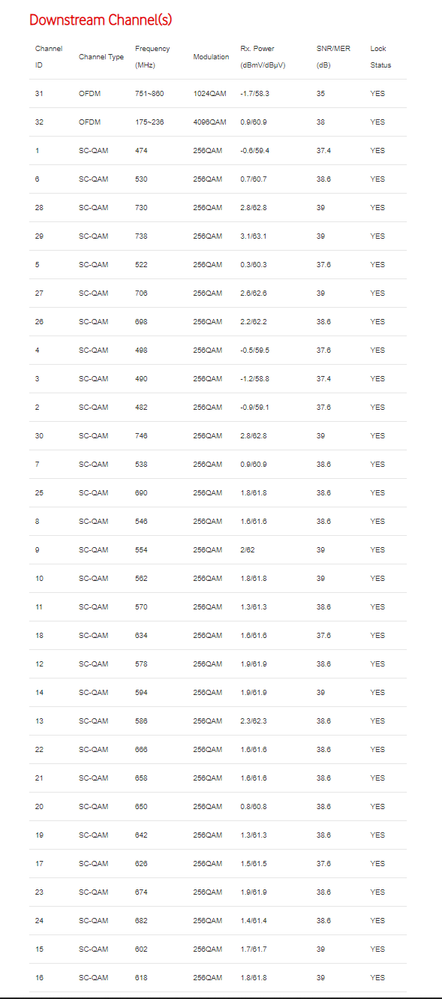Screen dimensions: 442x999
Task: Click the Modulation column header
Action: (211, 57)
